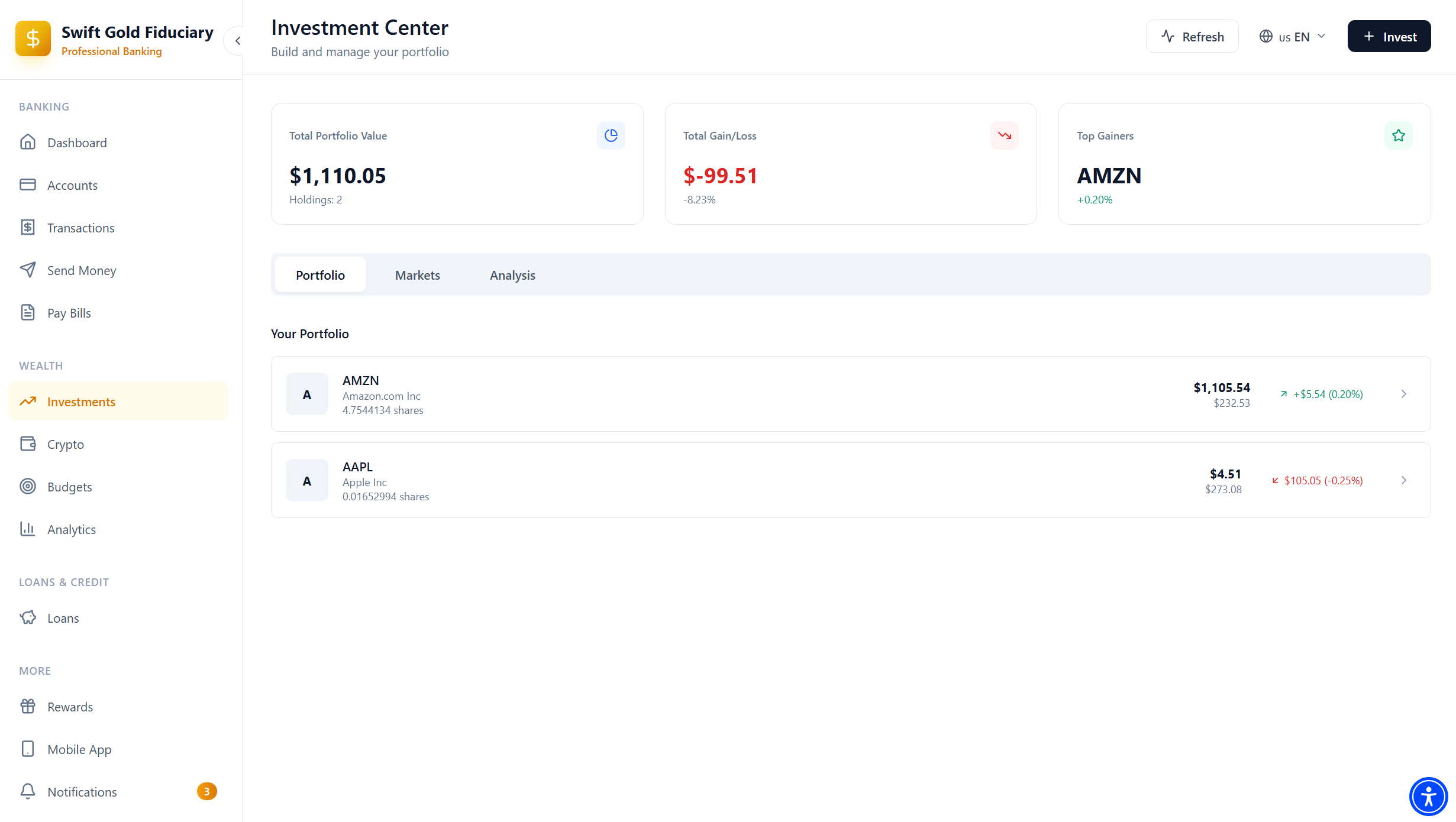Click the Notifications bell icon
Image resolution: width=1456 pixels, height=822 pixels.
tap(28, 791)
